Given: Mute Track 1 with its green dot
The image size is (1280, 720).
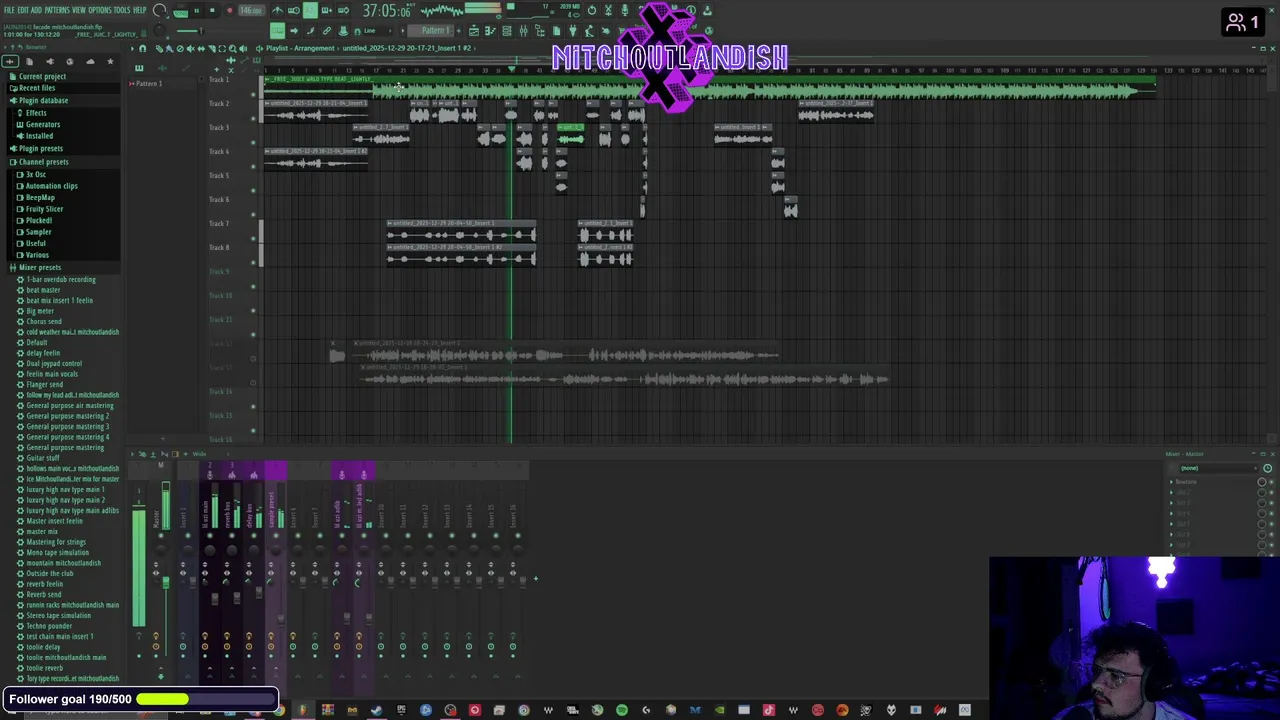Looking at the screenshot, I should click(x=253, y=94).
